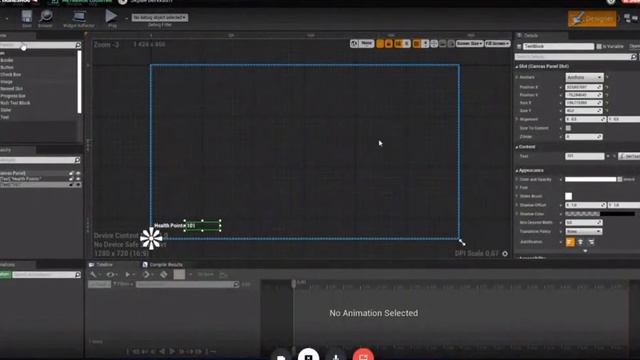Screen dimensions: 640x360
Task: Select Progress Bar widget in palette
Action: [13, 96]
